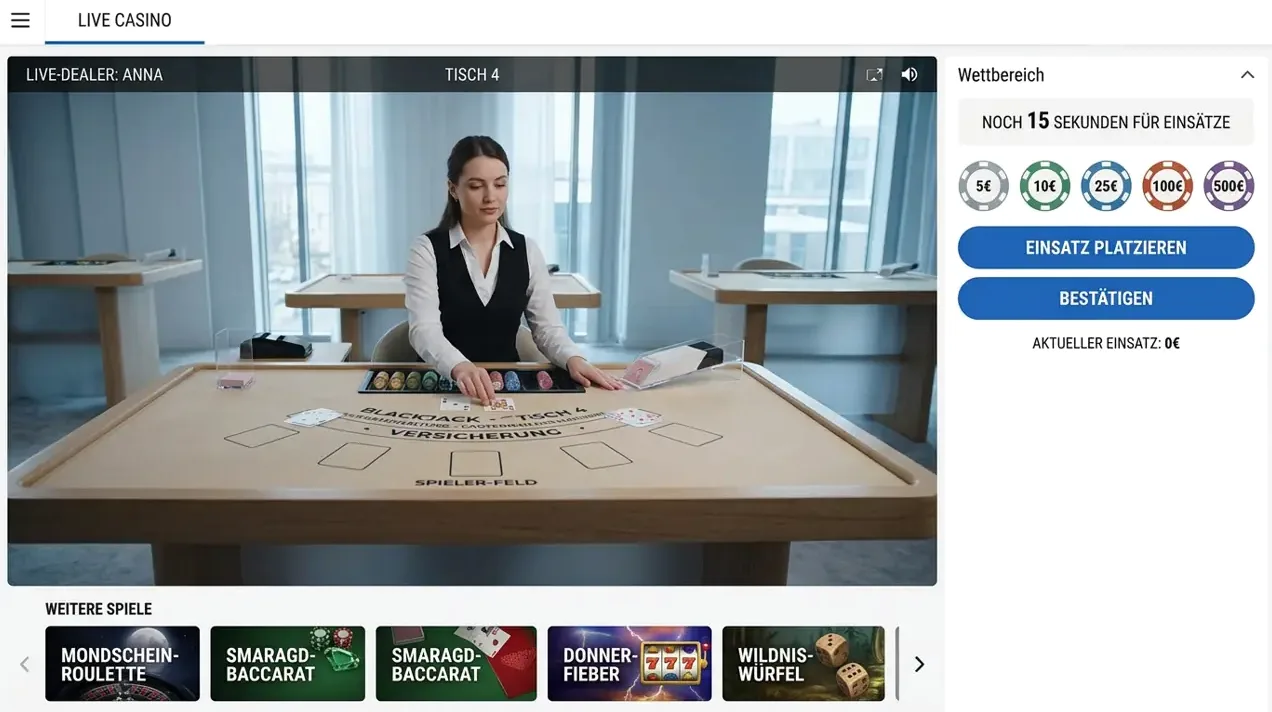Select the green 10€ chip

pyautogui.click(x=1045, y=186)
